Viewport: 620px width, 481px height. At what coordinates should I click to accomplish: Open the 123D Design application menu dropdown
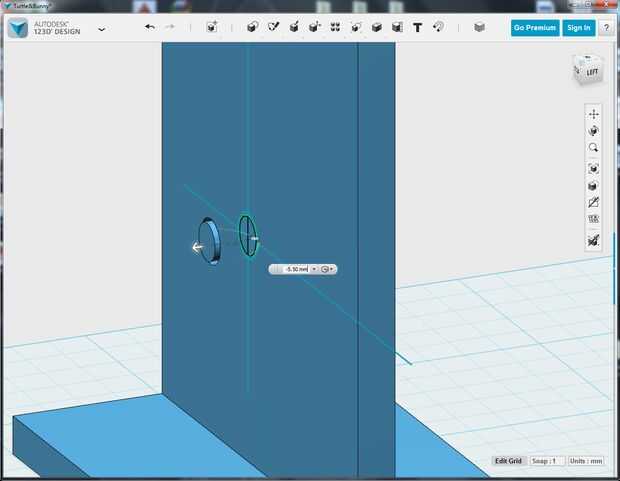click(x=102, y=29)
